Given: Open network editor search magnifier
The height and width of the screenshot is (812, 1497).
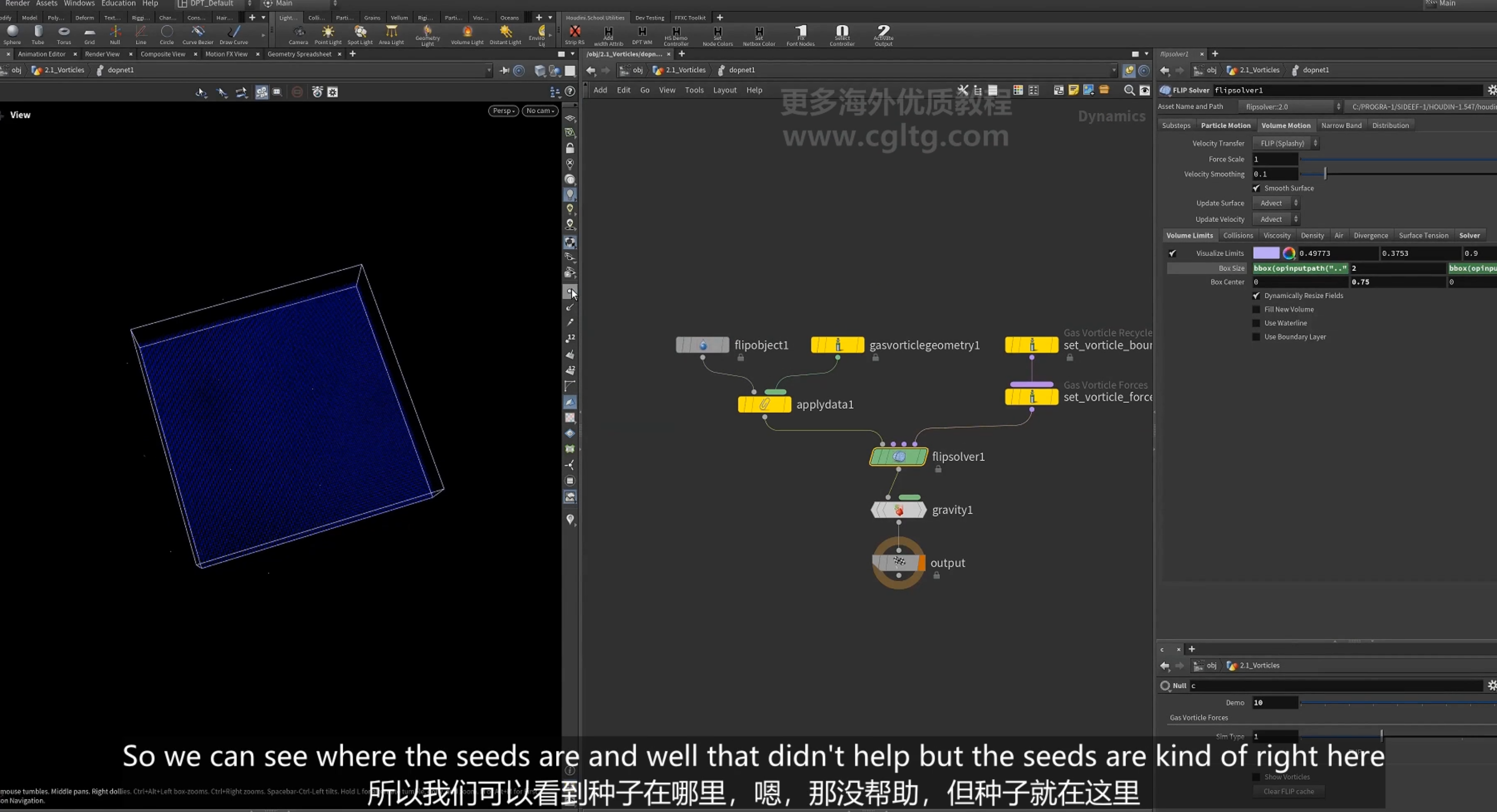Looking at the screenshot, I should [1129, 90].
